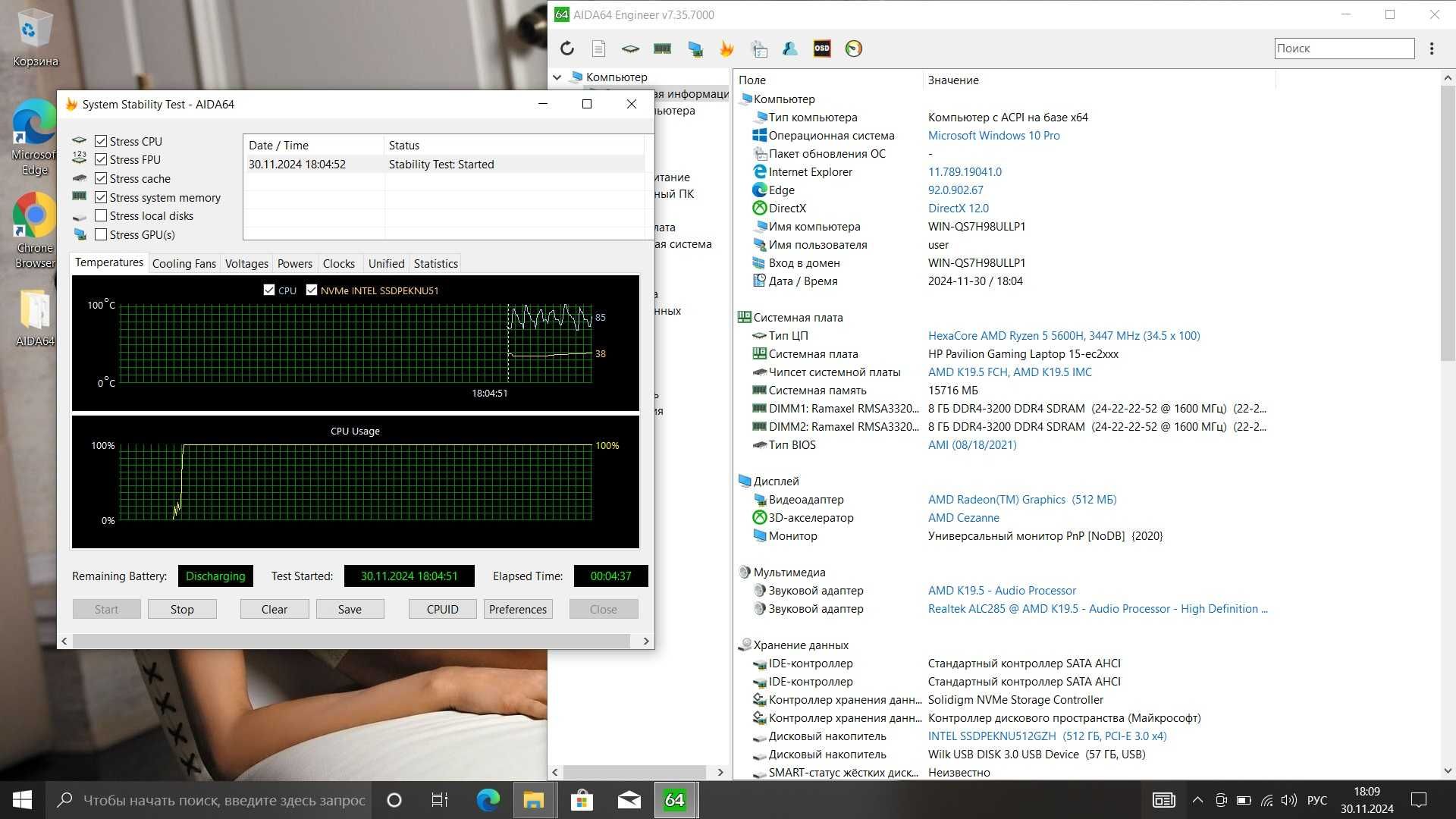Image resolution: width=1456 pixels, height=819 pixels.
Task: Enable Stress local disks checkbox
Action: (101, 215)
